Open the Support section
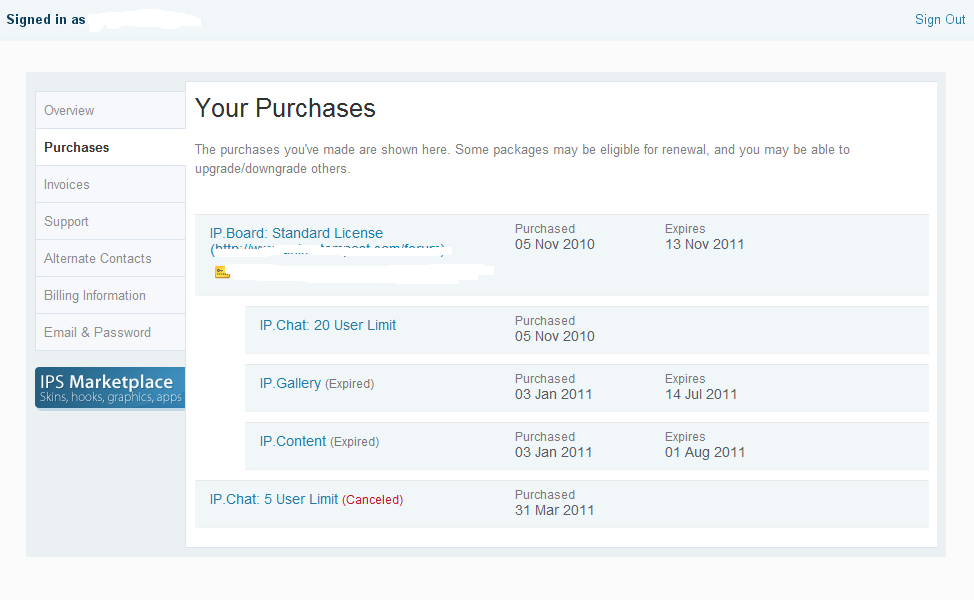974x600 pixels. pyautogui.click(x=111, y=221)
